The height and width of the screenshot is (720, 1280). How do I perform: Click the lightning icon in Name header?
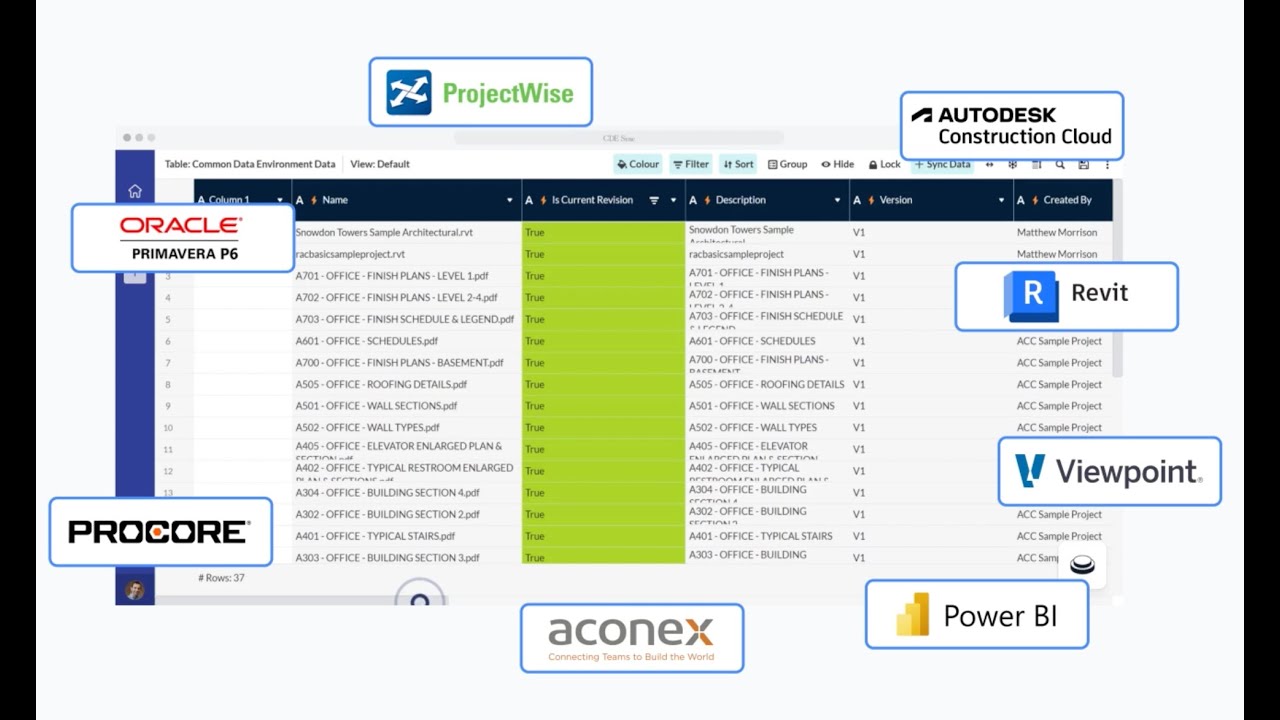coord(314,201)
